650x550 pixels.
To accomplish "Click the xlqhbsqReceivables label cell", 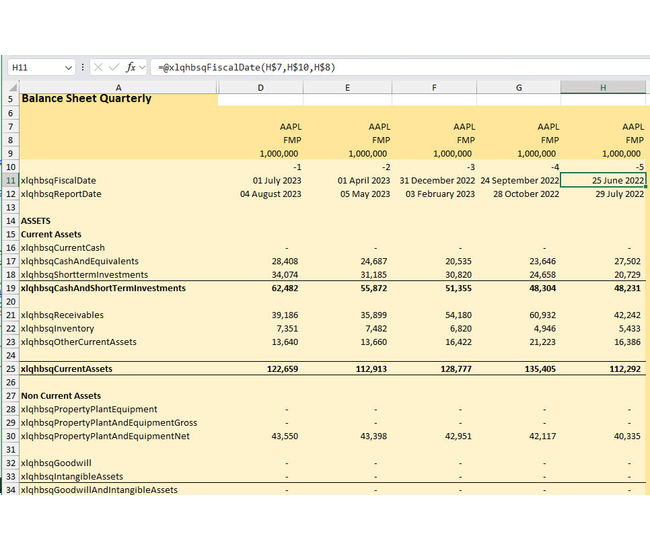I will [x=119, y=315].
